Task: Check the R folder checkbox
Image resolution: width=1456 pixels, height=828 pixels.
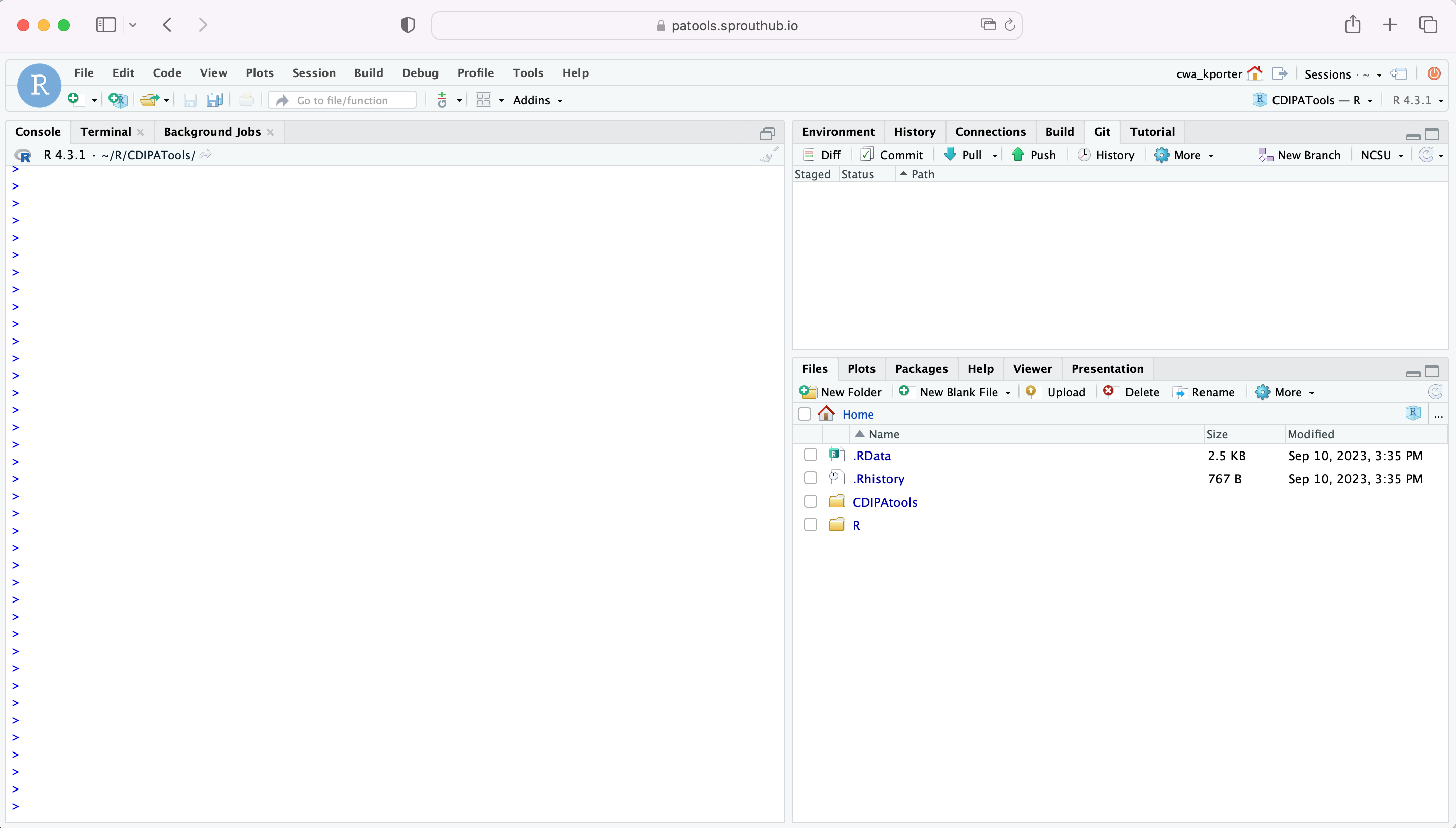Action: [x=811, y=525]
